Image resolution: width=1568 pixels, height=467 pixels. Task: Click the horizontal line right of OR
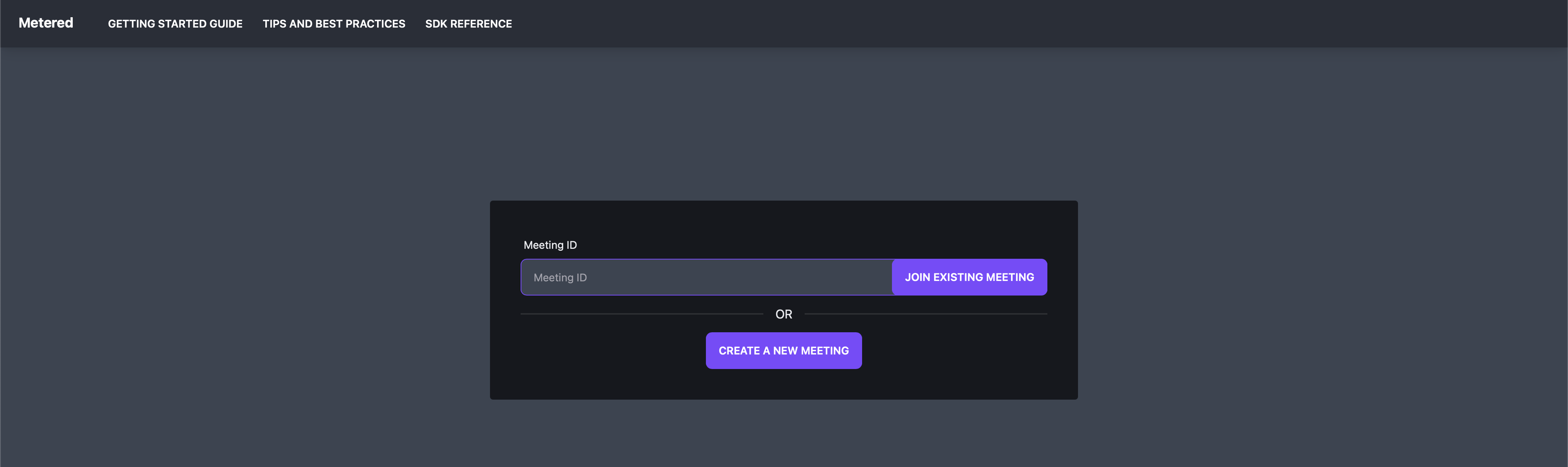926,314
